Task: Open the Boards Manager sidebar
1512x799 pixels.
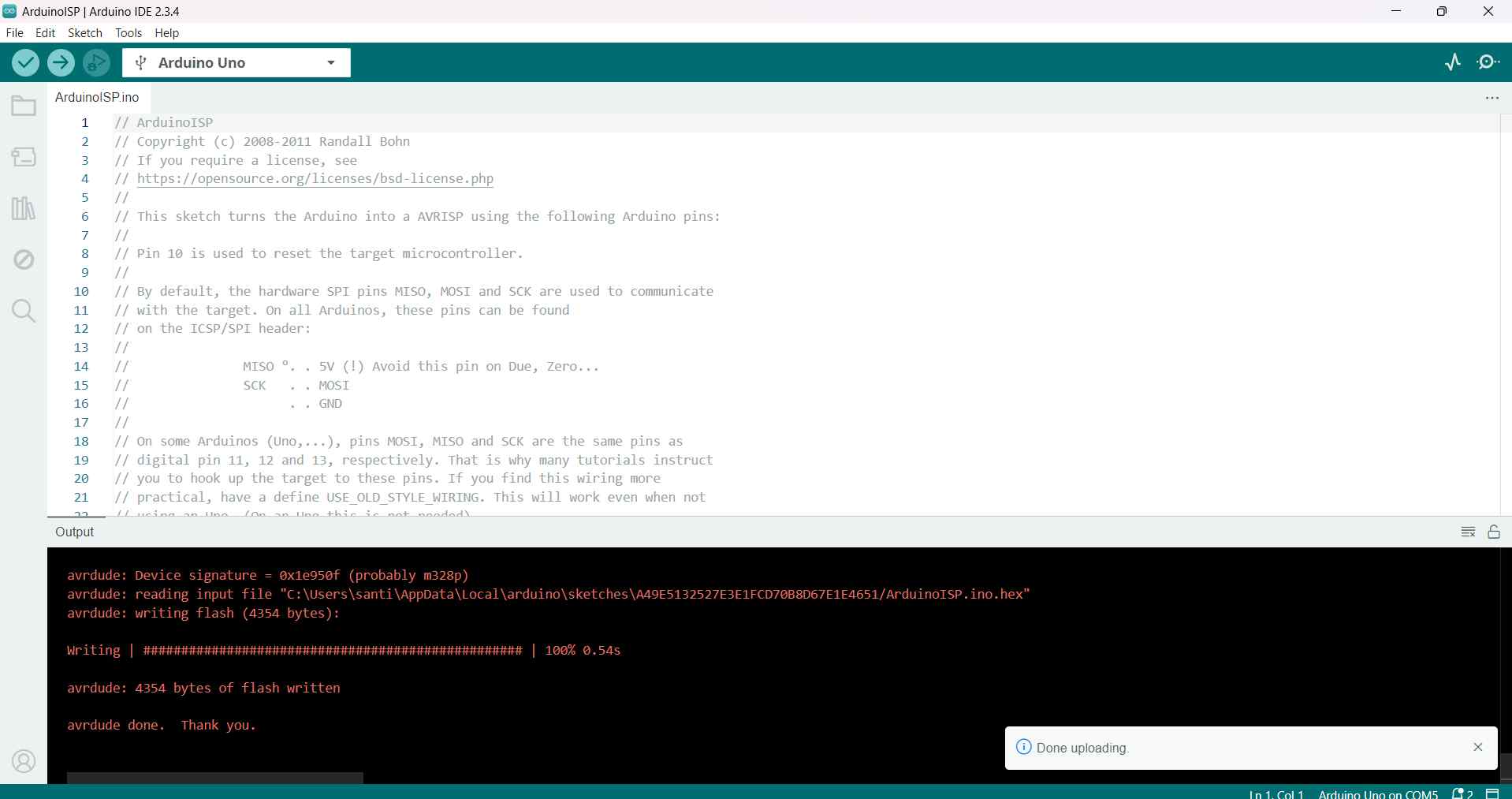Action: (24, 157)
